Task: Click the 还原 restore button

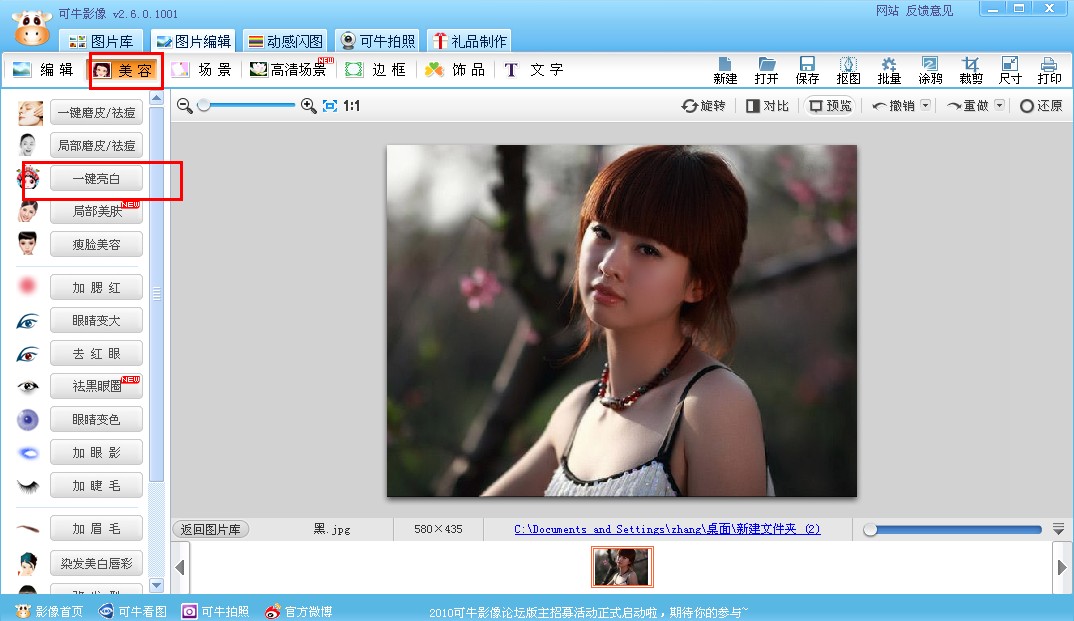Action: tap(1041, 106)
